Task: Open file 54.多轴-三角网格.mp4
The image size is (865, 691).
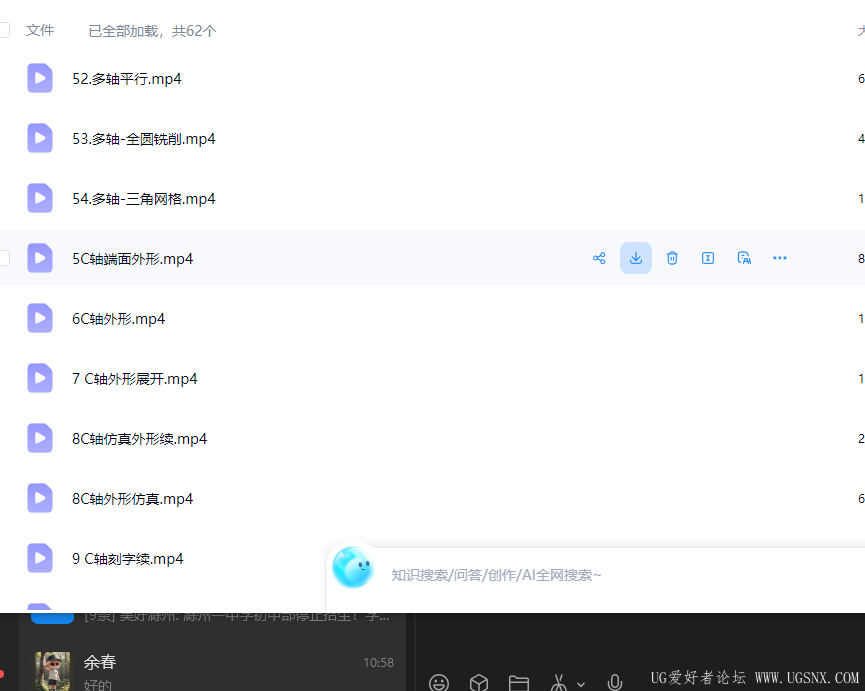Action: pos(143,199)
